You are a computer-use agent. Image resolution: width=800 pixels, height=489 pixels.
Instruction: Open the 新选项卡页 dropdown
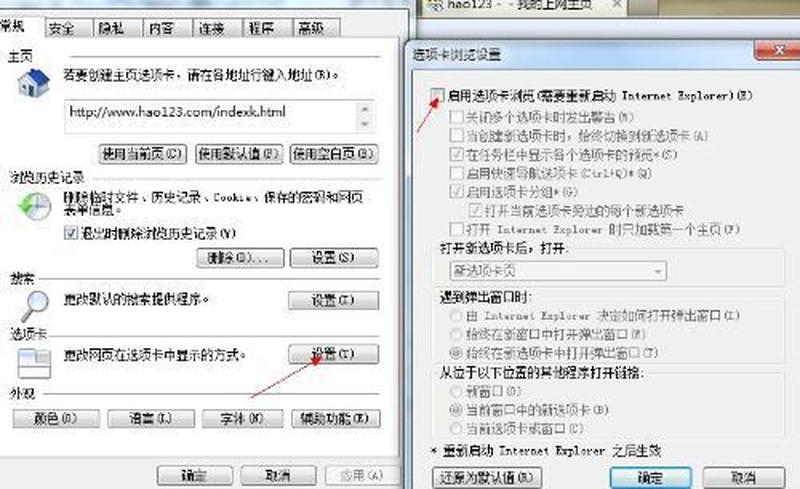558,271
